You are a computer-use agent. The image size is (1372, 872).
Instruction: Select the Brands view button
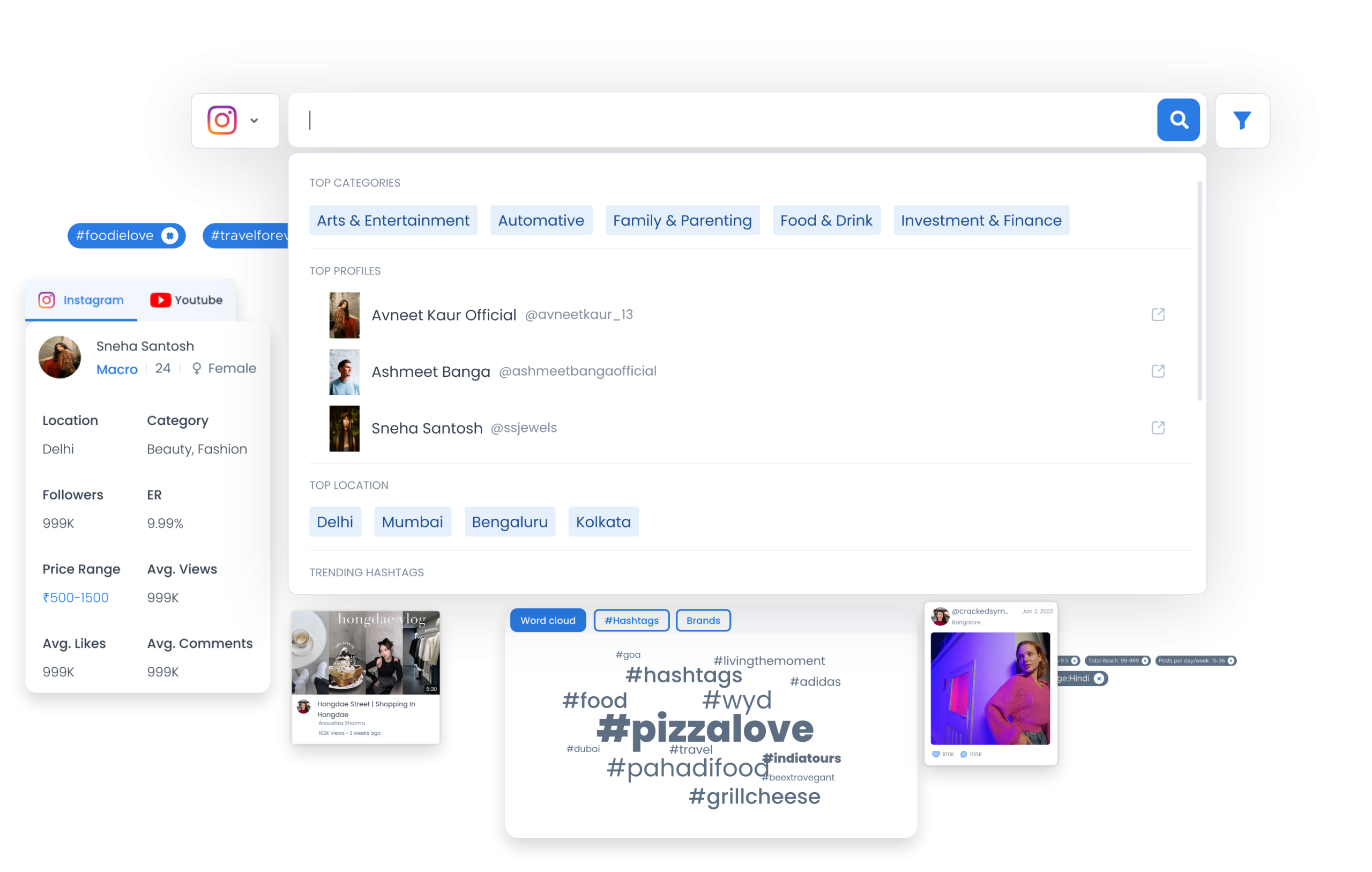[703, 620]
